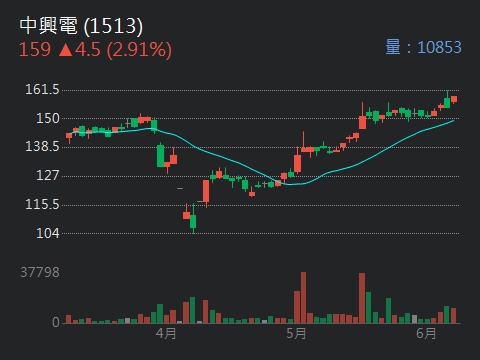Click the 104 price axis label
This screenshot has height=360, width=480.
(x=48, y=233)
